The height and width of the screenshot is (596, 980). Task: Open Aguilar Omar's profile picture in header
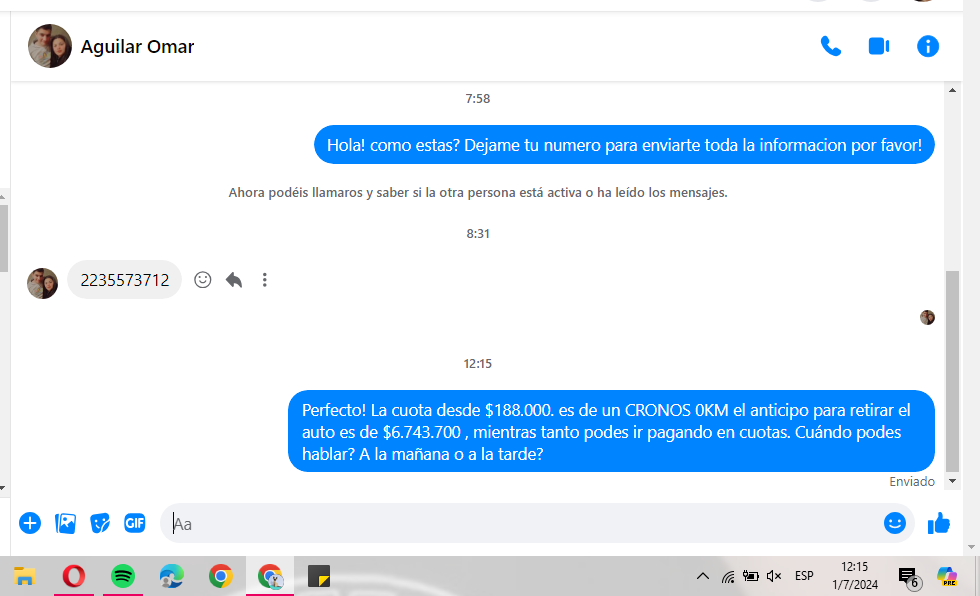pos(49,46)
